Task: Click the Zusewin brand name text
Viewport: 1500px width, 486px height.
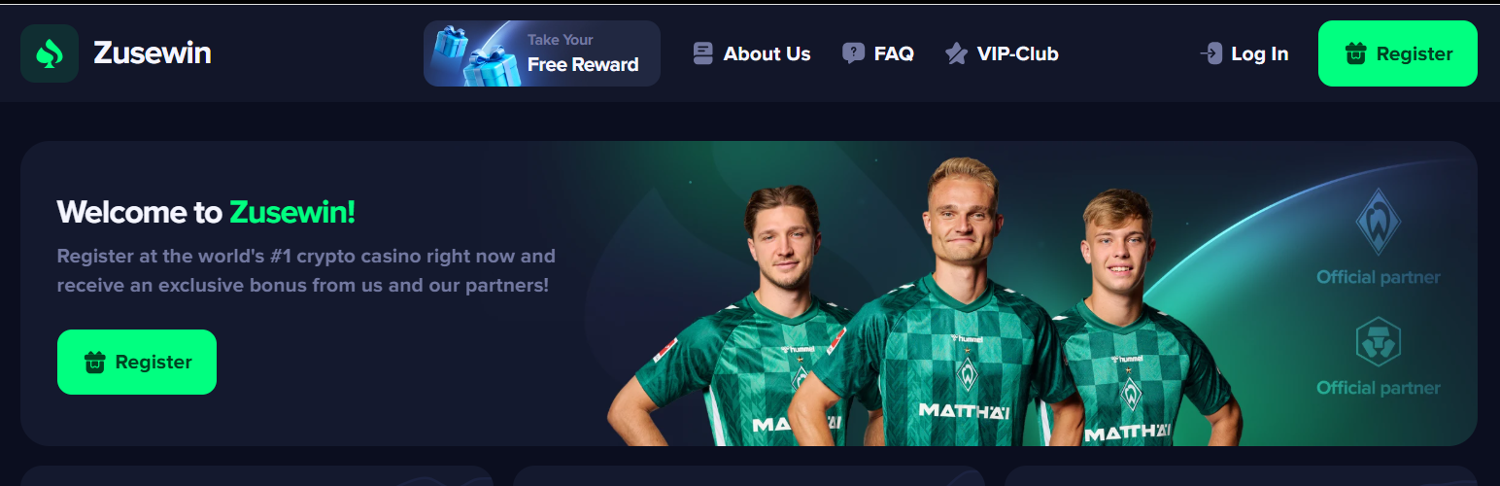Action: 152,53
